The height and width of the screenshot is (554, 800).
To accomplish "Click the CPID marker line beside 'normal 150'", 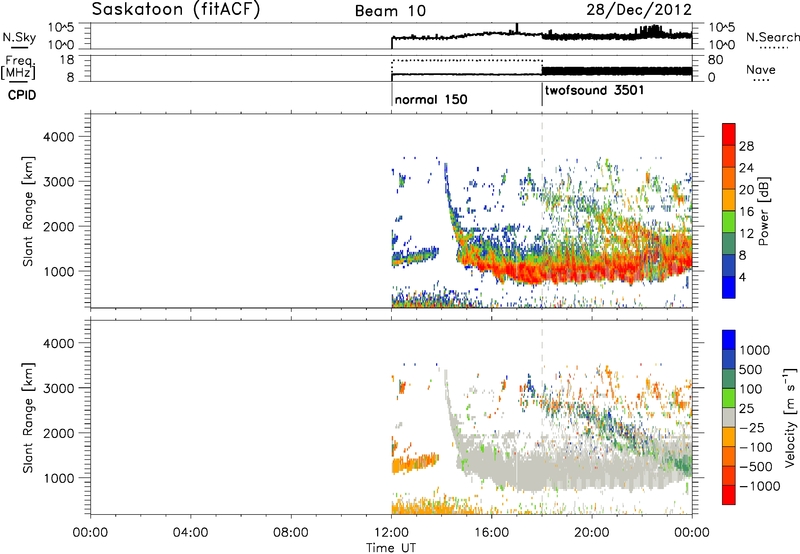I will pyautogui.click(x=391, y=95).
